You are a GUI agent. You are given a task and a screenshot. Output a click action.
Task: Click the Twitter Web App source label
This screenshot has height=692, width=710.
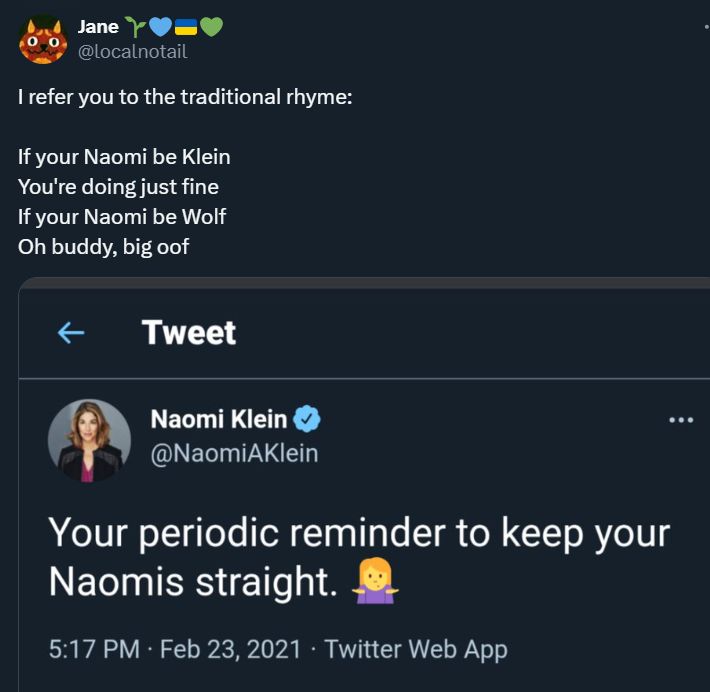(416, 649)
